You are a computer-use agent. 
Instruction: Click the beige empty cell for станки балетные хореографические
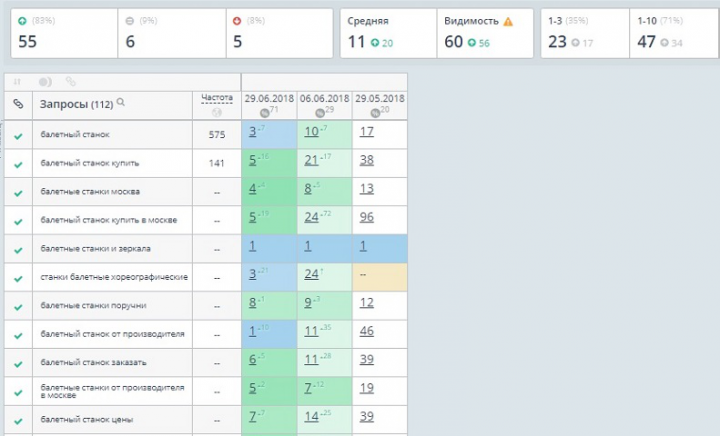[380, 277]
